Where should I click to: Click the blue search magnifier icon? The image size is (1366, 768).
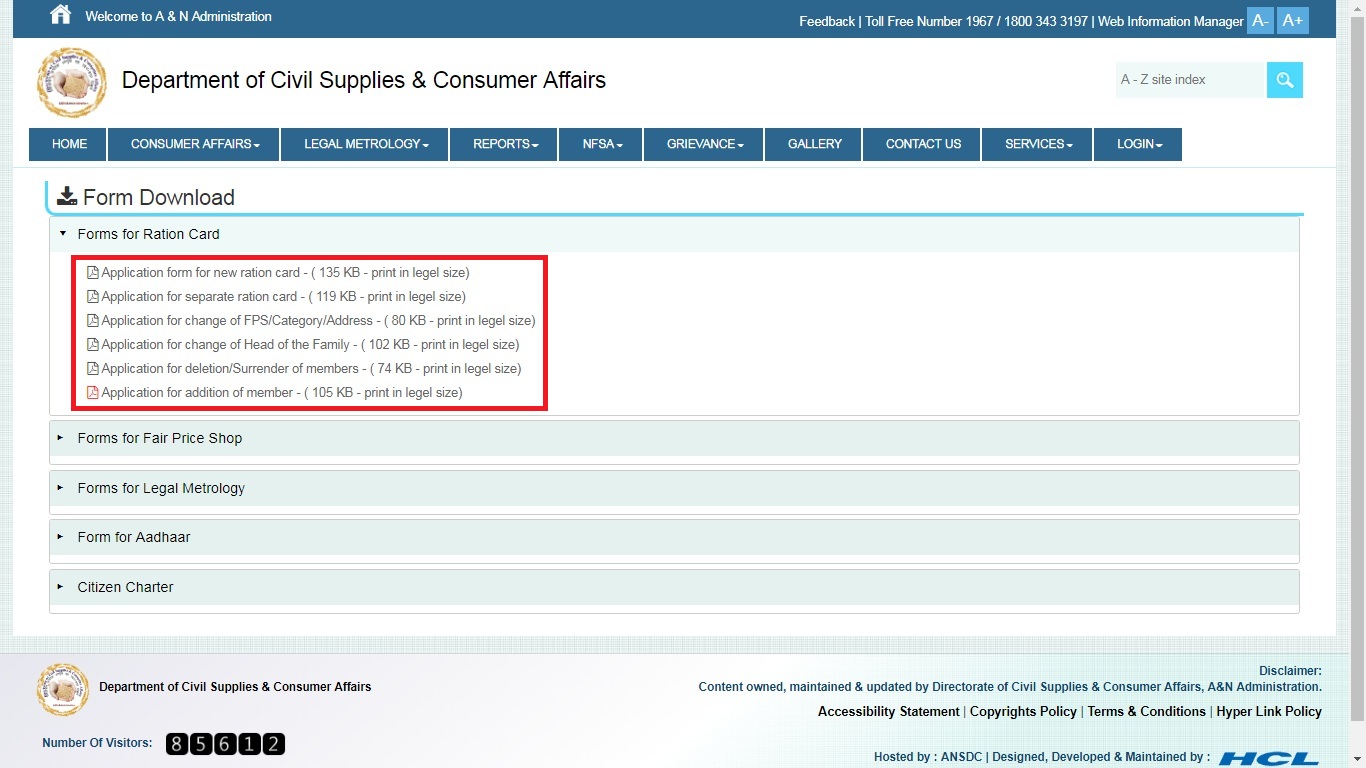[1284, 79]
